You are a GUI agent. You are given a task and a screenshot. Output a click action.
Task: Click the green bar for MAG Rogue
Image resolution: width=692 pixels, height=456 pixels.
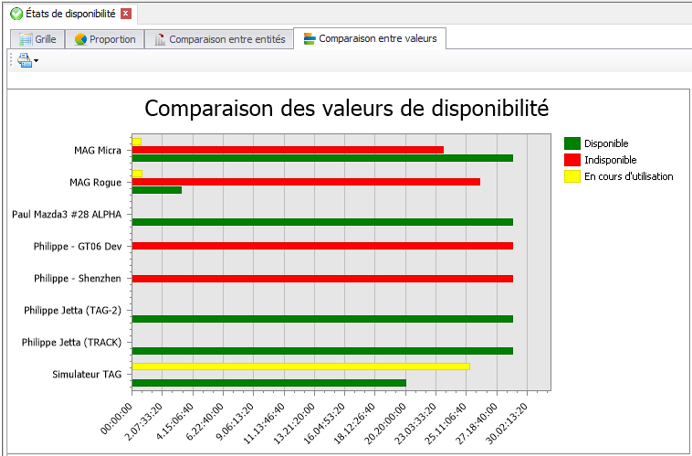click(156, 190)
